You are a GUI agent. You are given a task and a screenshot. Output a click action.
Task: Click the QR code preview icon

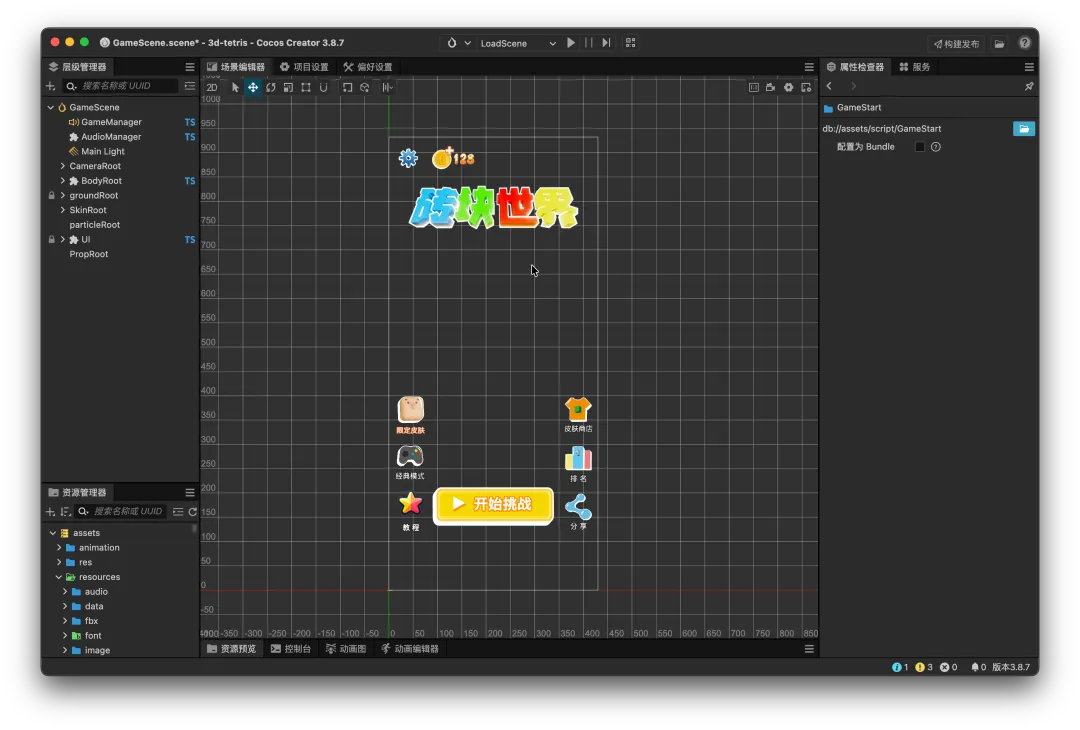630,43
